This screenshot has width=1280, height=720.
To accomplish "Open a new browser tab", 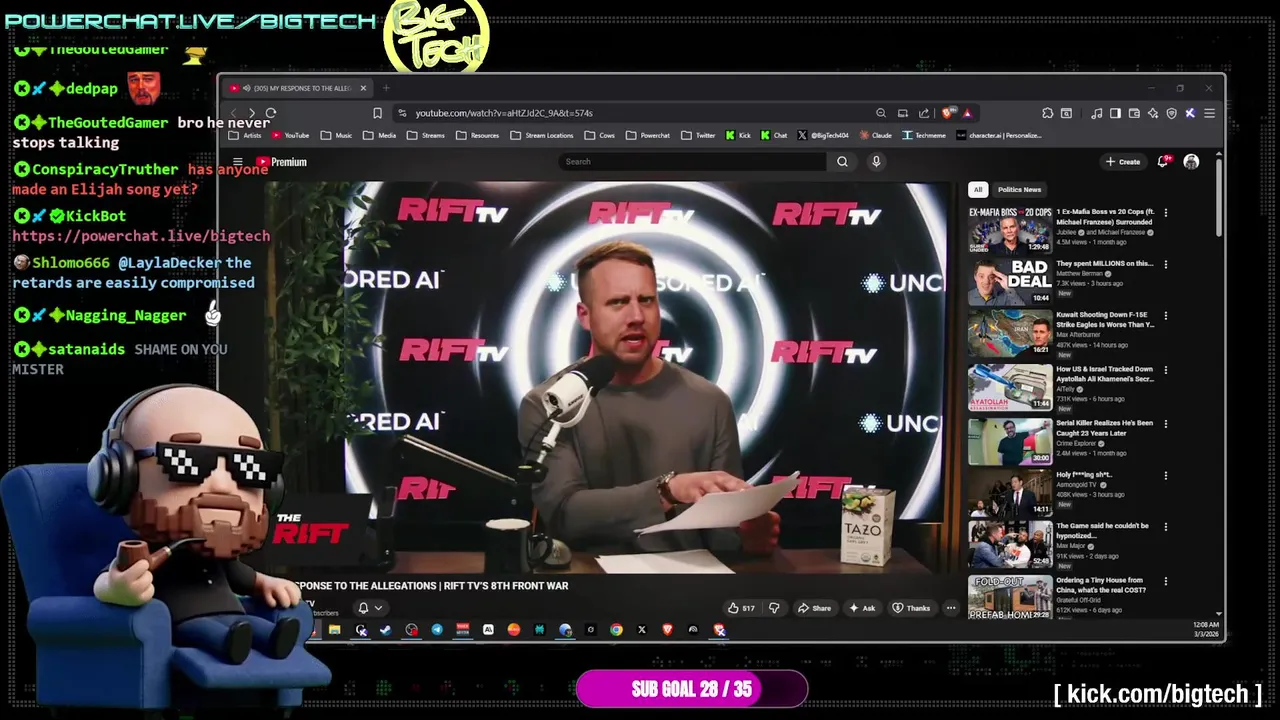I will [x=386, y=88].
